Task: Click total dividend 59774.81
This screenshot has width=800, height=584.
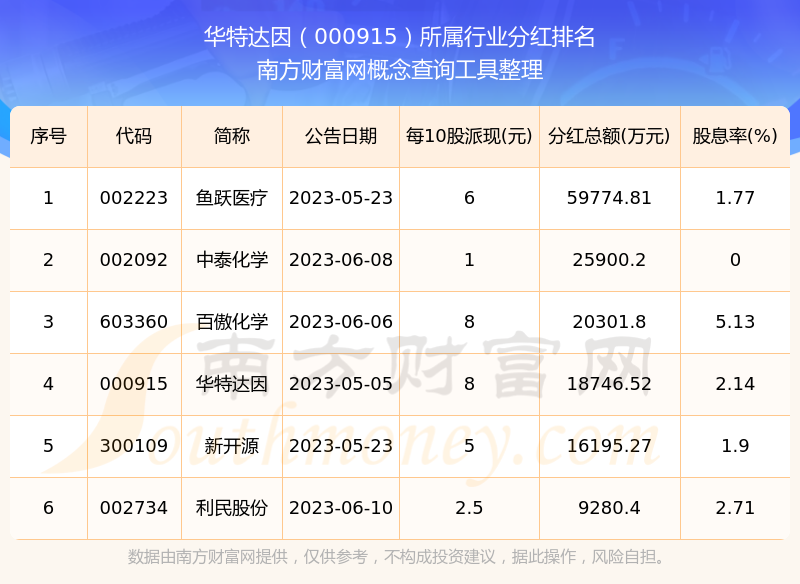Action: pos(609,198)
